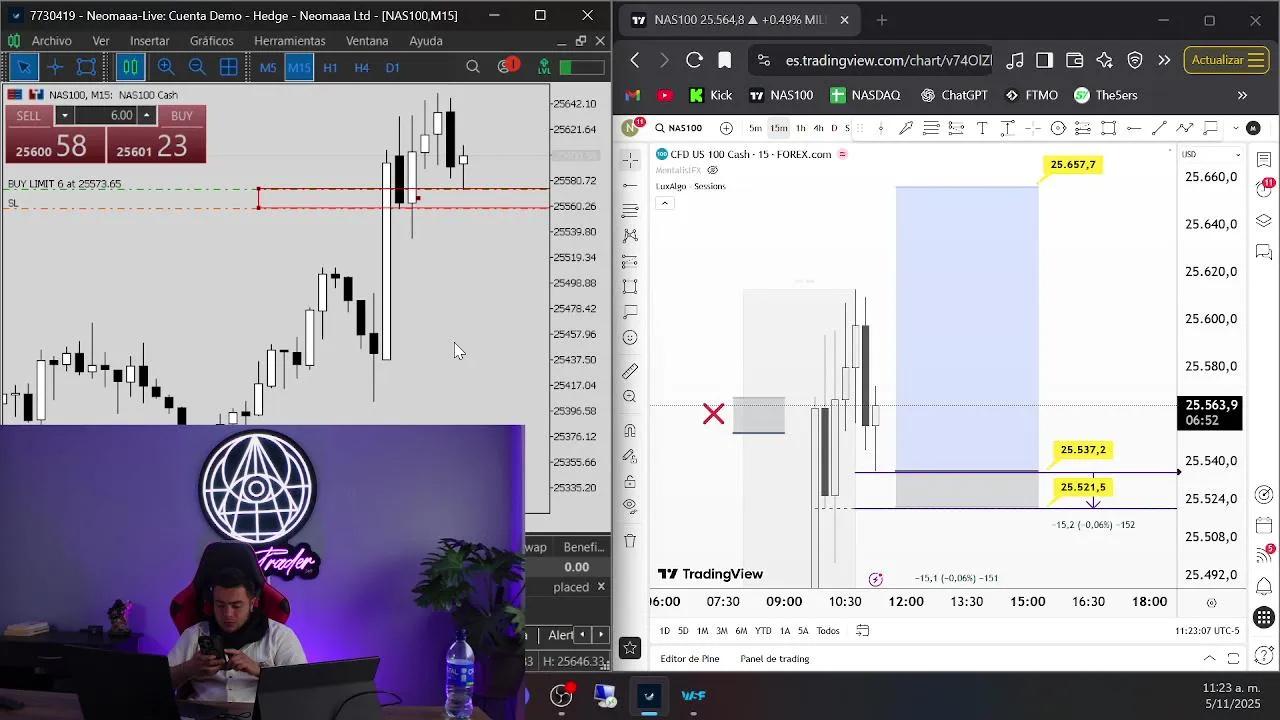Select the 5m interval in TradingView
1280x720 pixels.
tap(755, 128)
